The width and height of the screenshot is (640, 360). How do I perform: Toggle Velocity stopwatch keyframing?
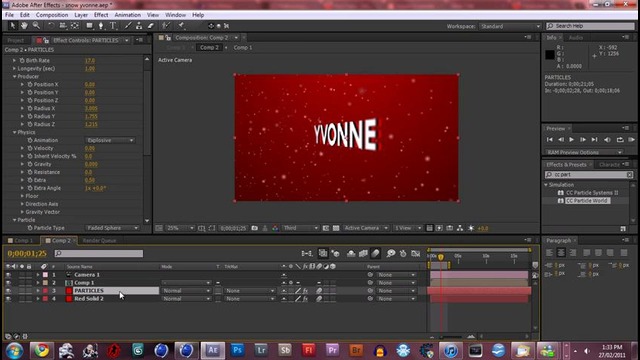pos(30,148)
